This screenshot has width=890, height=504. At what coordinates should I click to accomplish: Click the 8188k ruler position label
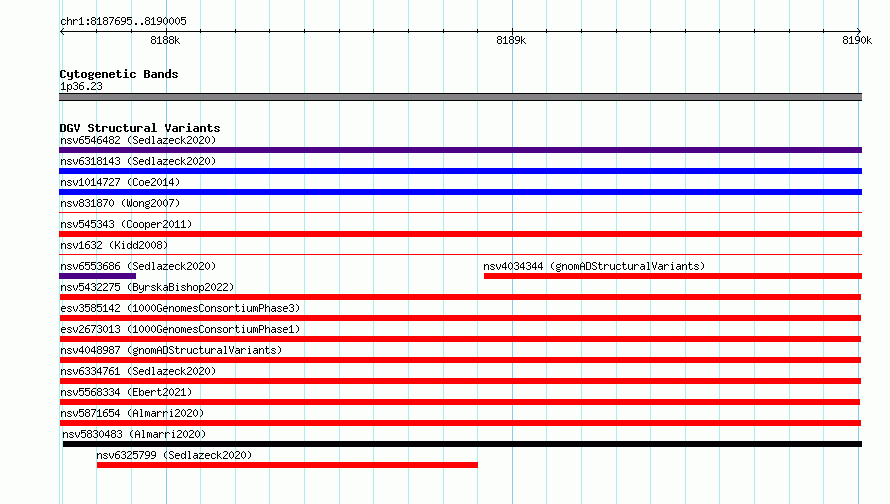(x=165, y=40)
